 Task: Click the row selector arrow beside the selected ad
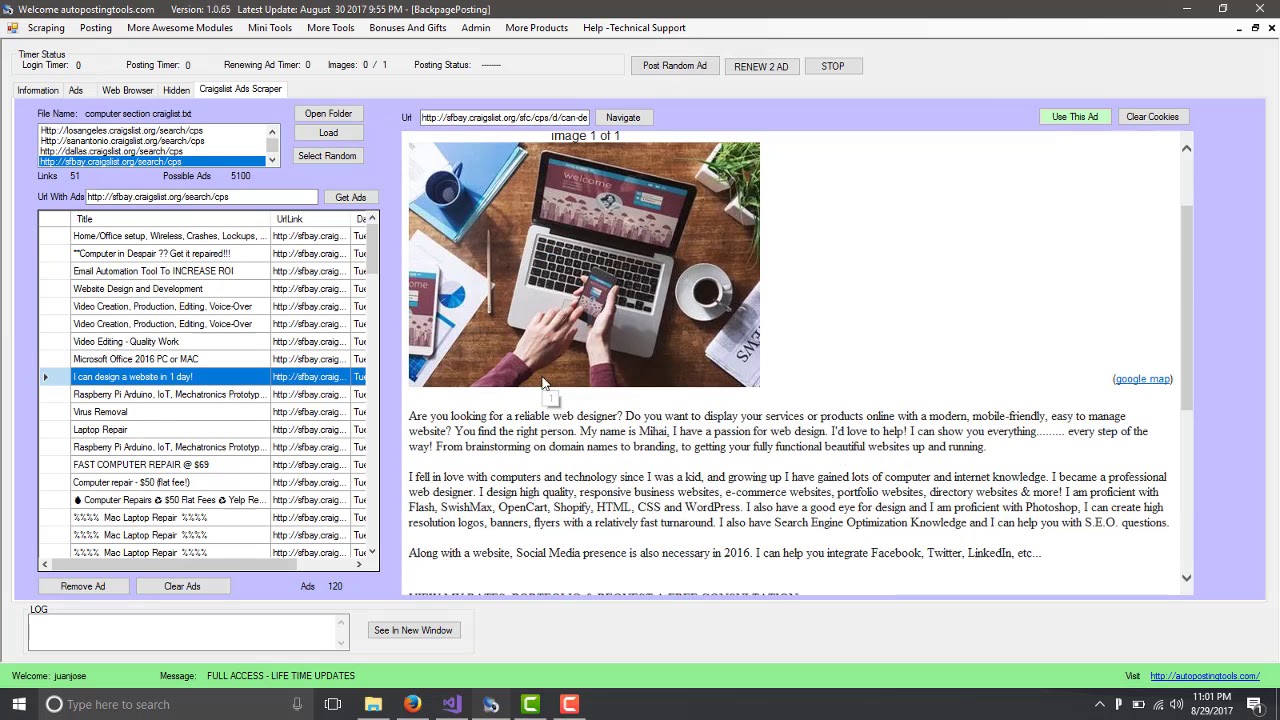[x=46, y=377]
